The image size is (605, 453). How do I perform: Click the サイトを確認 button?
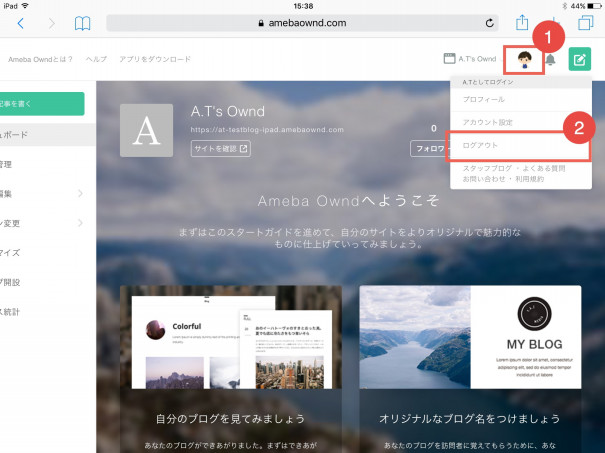click(220, 150)
